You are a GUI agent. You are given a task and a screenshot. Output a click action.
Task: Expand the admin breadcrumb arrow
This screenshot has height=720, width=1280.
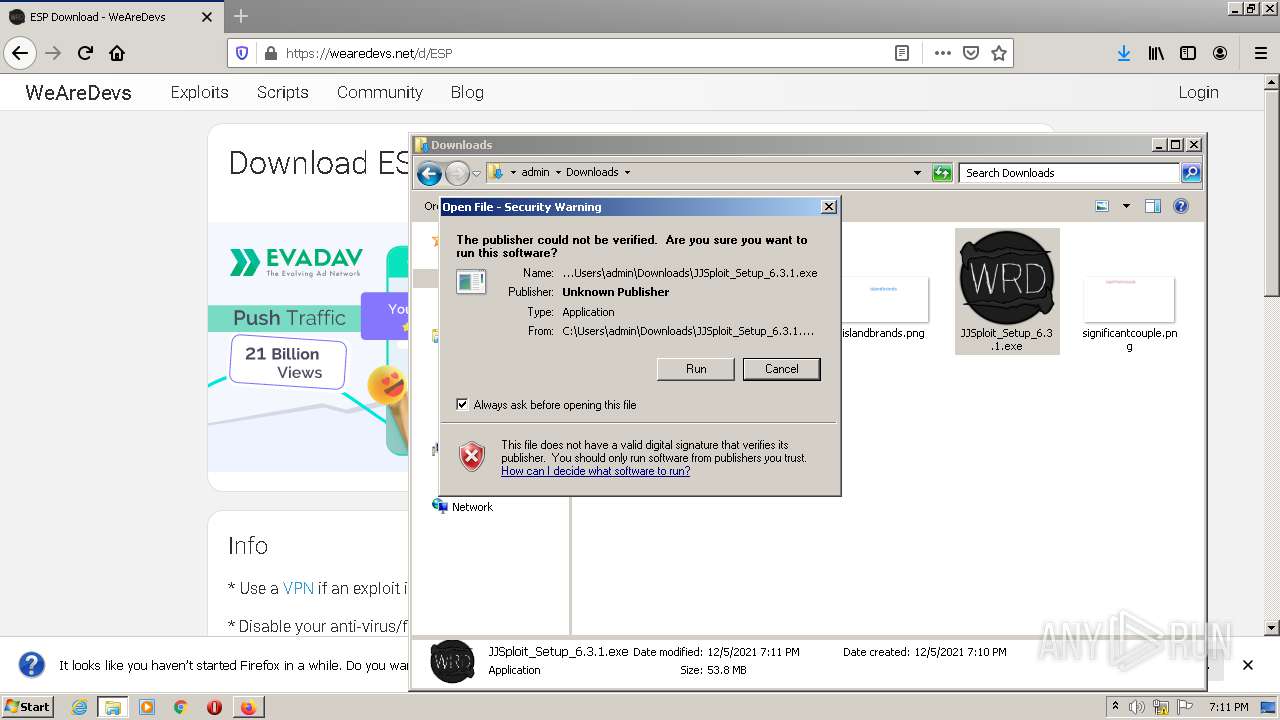click(x=558, y=172)
